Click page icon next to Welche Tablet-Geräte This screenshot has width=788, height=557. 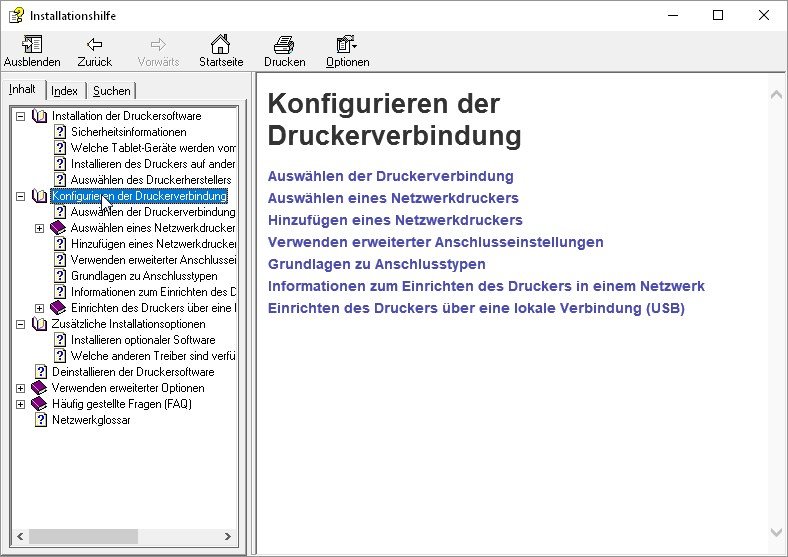60,148
